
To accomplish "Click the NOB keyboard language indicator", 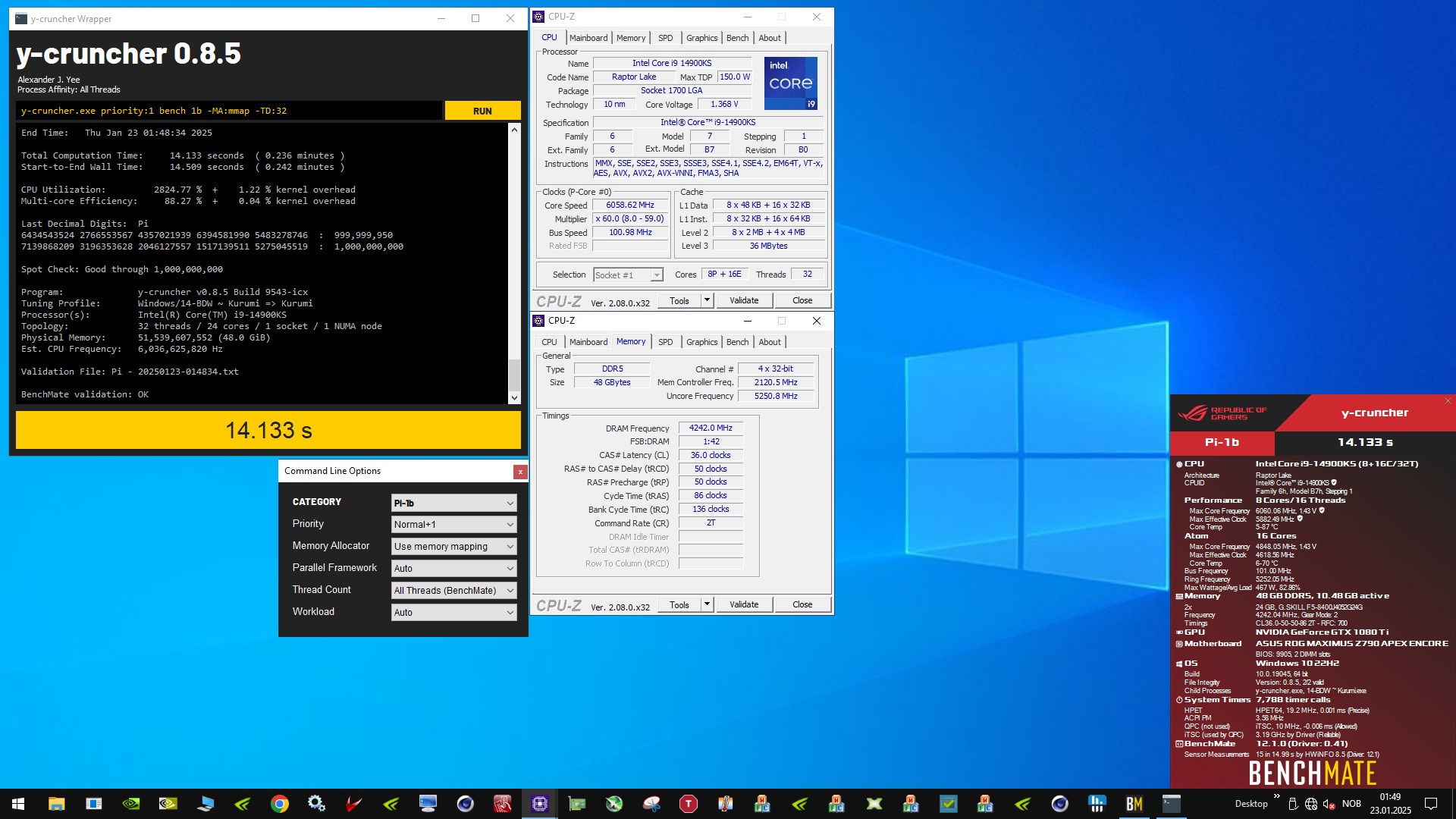I will (1351, 804).
